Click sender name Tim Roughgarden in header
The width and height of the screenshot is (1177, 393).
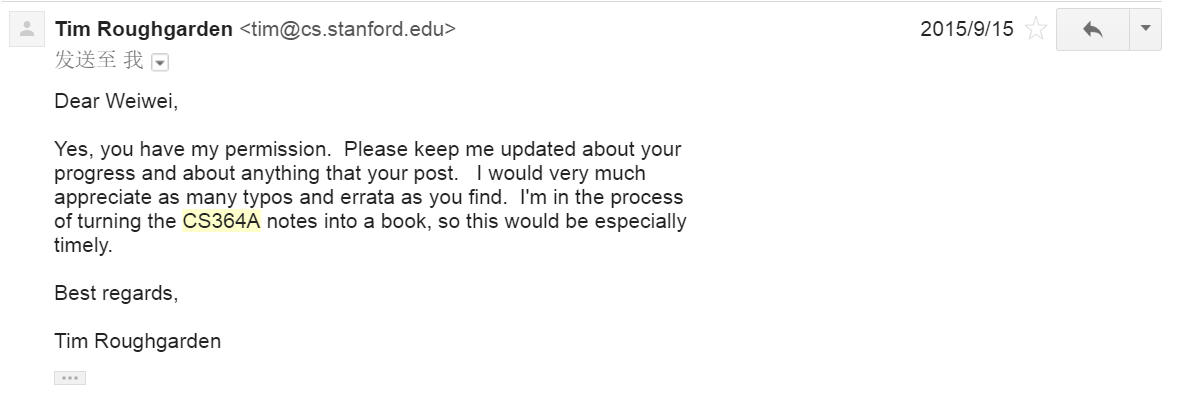point(143,29)
